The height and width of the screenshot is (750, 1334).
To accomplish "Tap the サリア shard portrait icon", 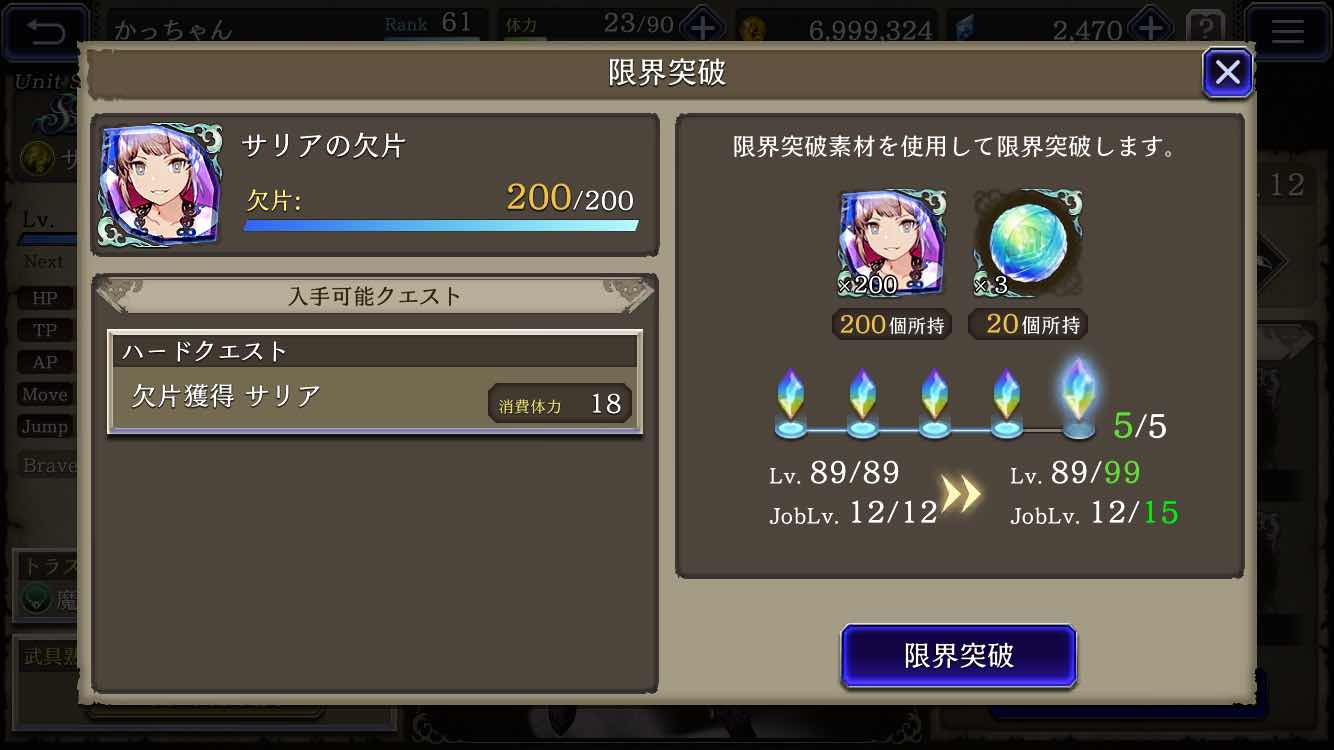I will pos(161,185).
